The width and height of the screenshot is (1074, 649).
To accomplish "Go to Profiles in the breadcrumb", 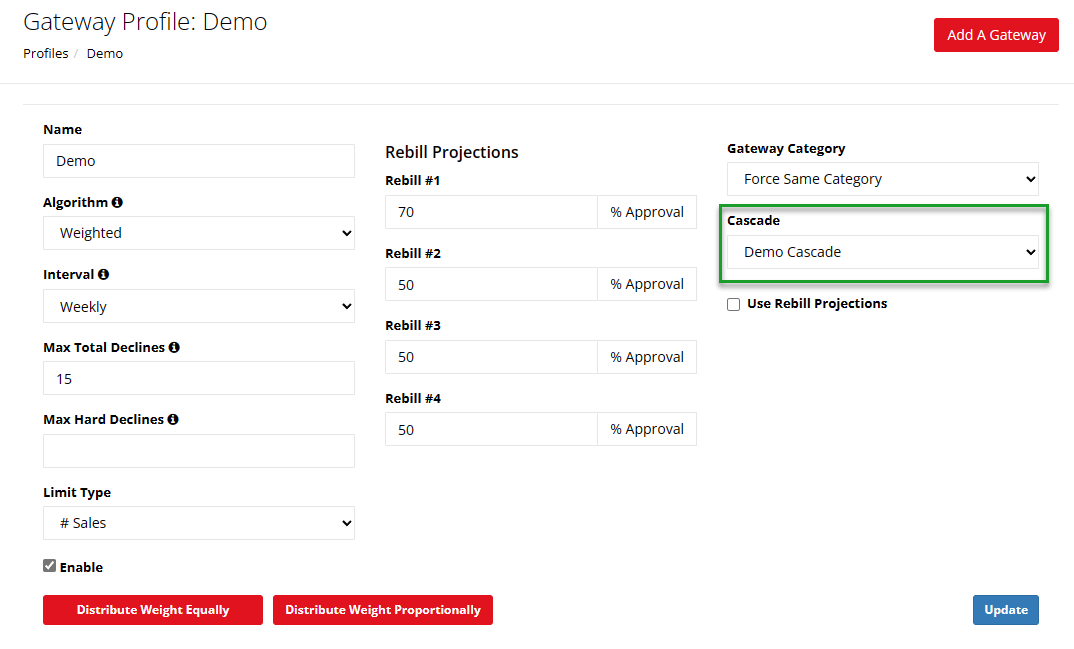I will (46, 54).
